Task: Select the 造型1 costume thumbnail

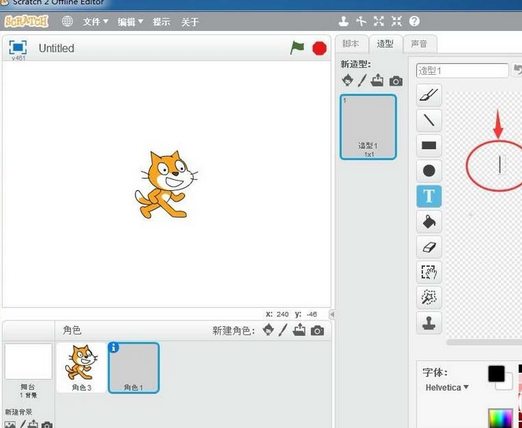Action: coord(368,127)
